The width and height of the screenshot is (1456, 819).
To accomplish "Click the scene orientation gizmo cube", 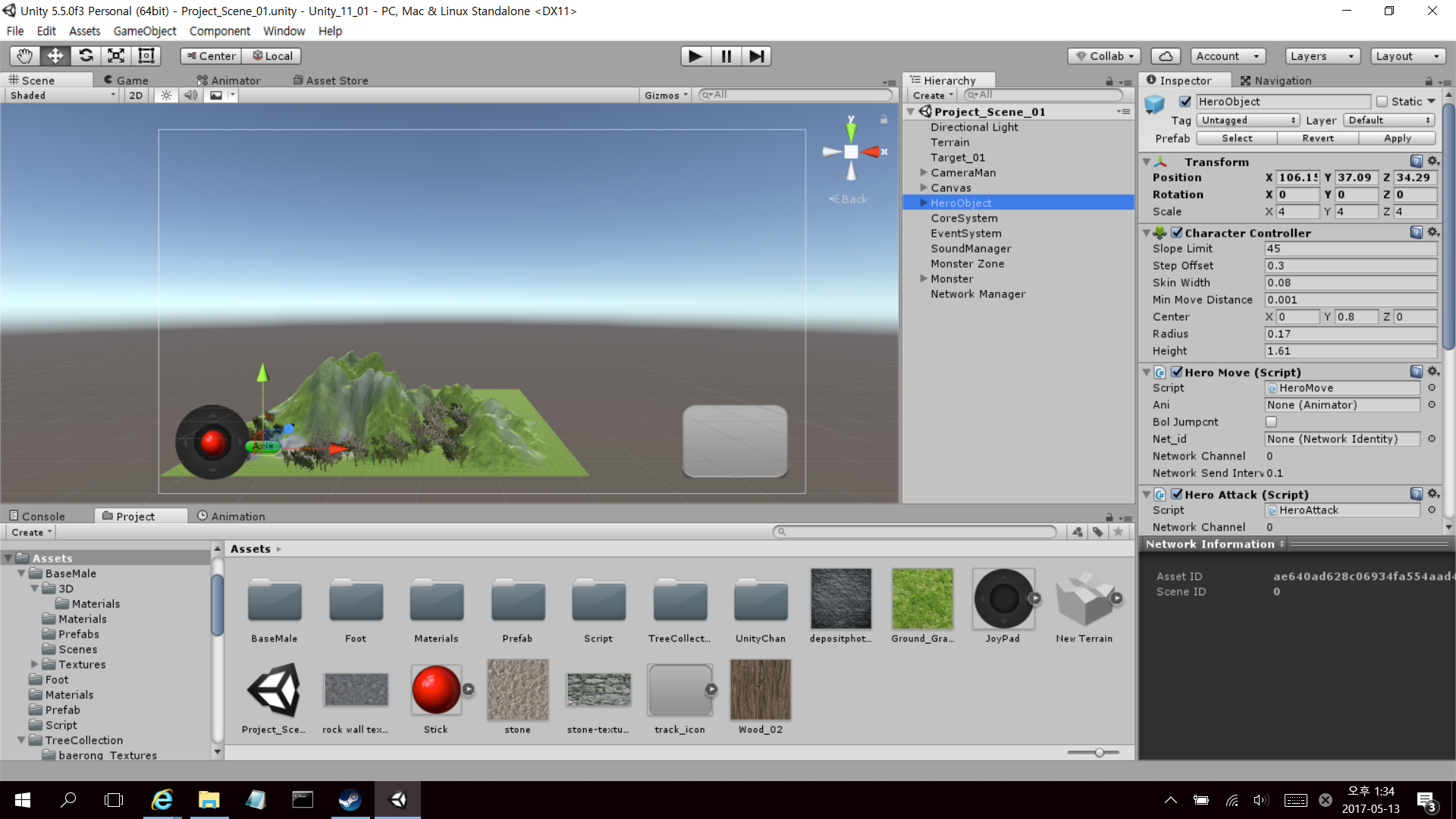I will pos(851,152).
